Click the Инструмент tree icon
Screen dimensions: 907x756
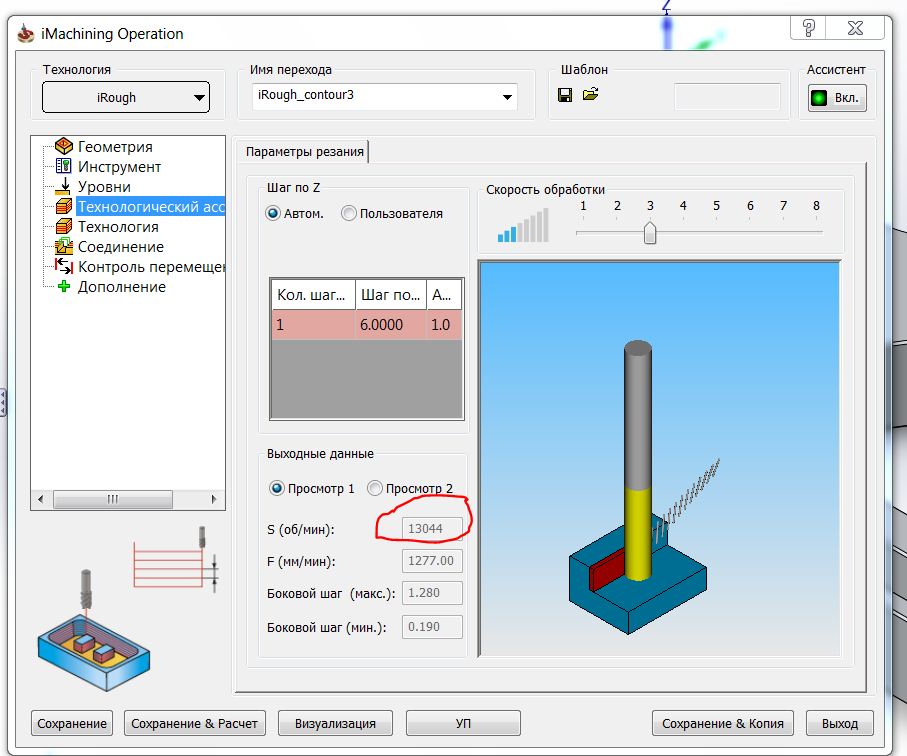click(64, 166)
